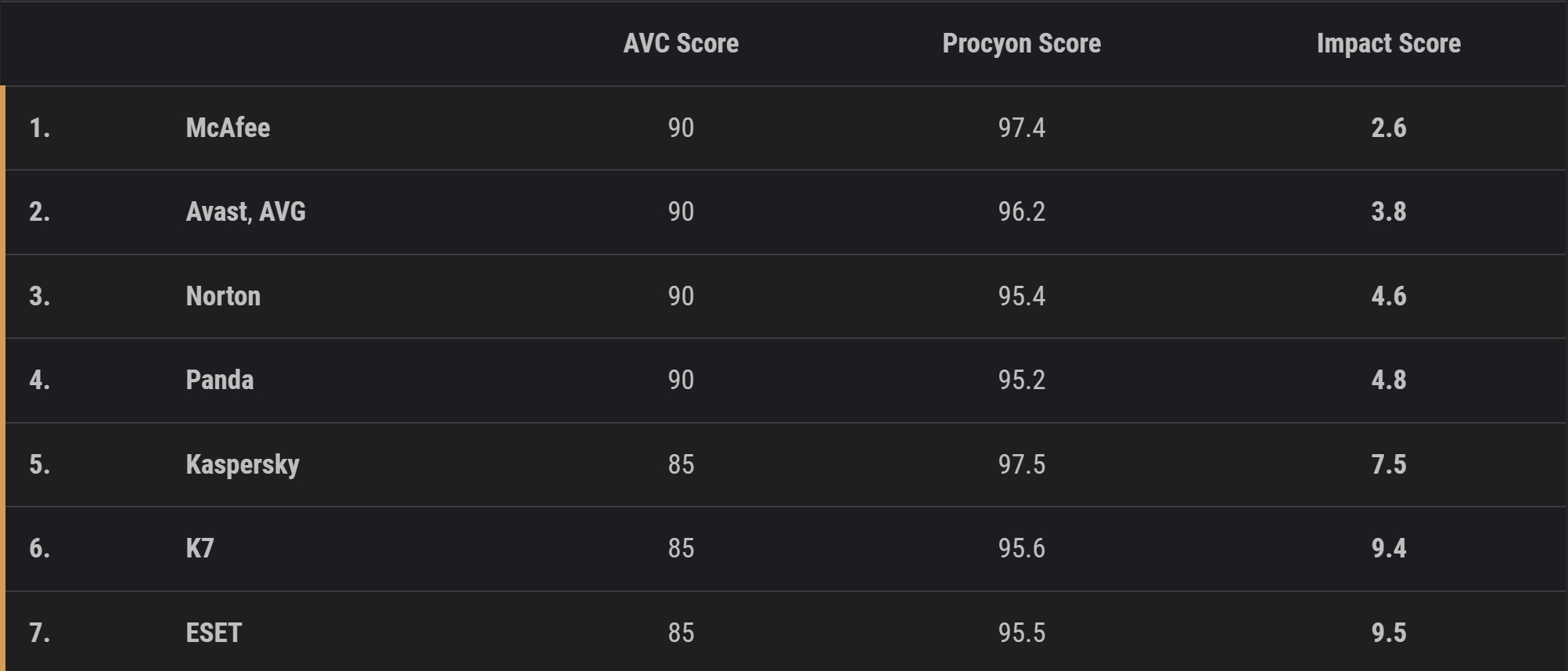Screen dimensions: 1568x671
Task: Click Norton's Procyon score 95.4
Action: [x=1021, y=296]
